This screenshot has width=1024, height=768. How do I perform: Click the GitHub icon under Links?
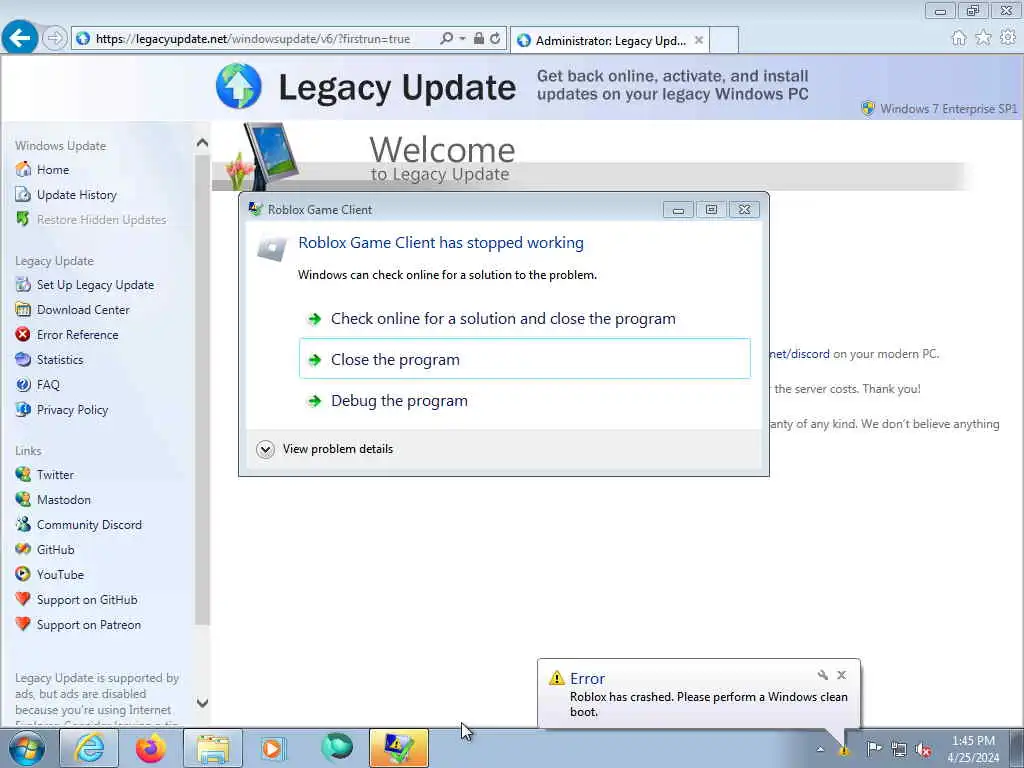[23, 549]
